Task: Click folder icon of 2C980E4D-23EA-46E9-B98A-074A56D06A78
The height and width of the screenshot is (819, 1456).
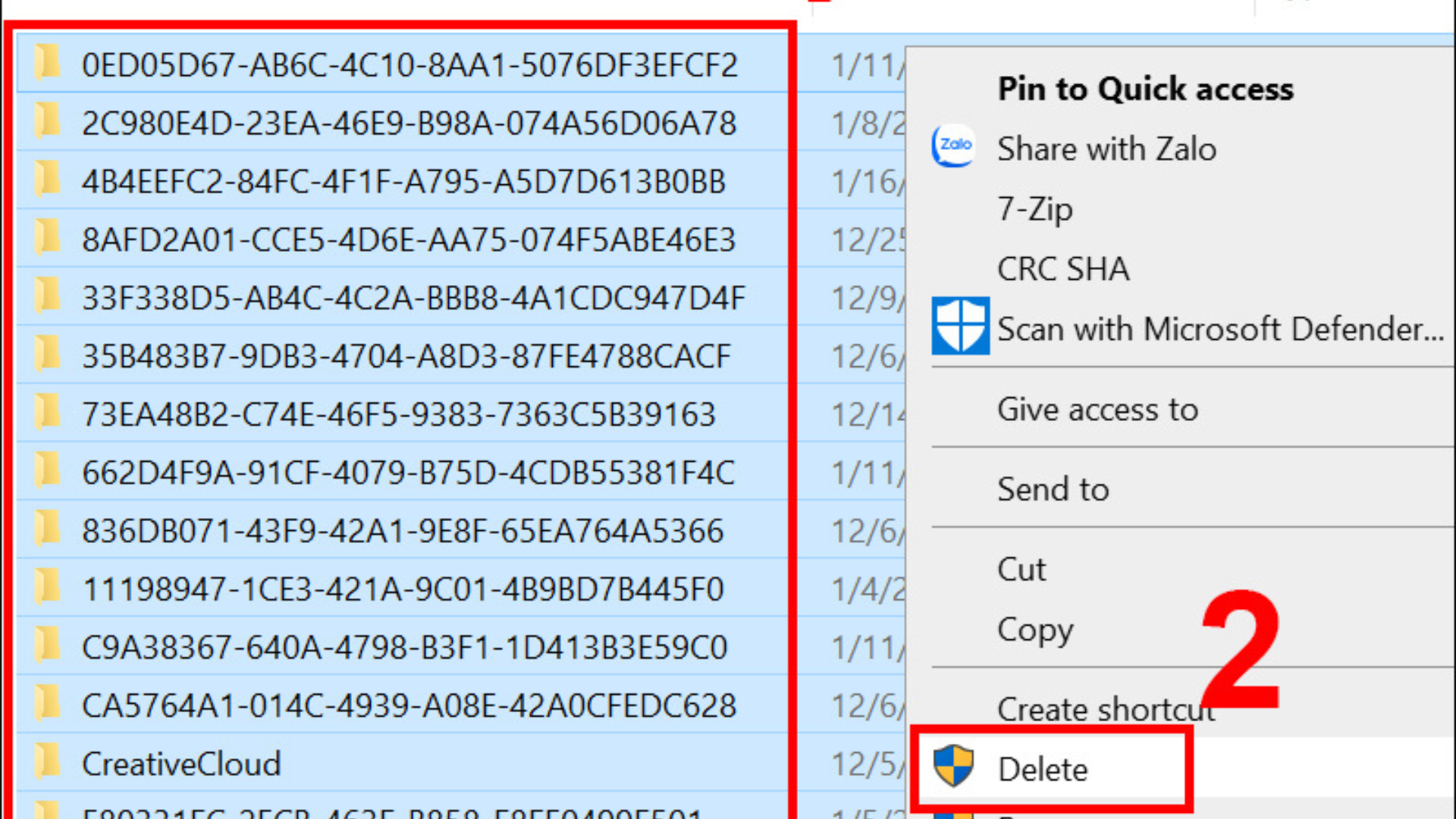Action: [47, 121]
